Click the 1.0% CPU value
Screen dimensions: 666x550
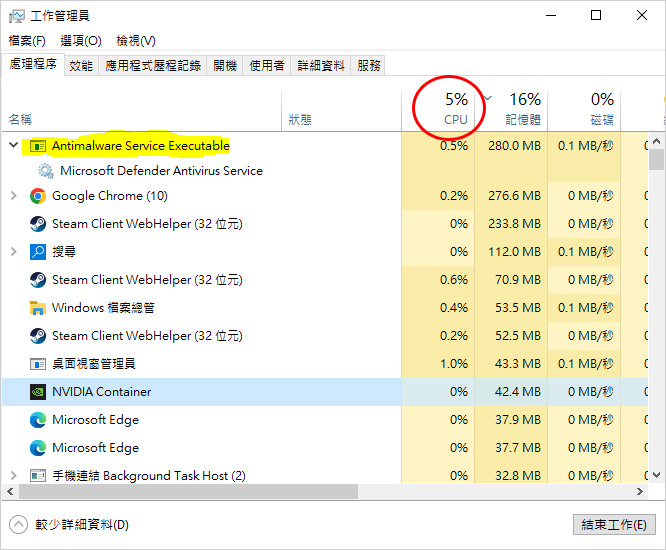click(x=454, y=364)
